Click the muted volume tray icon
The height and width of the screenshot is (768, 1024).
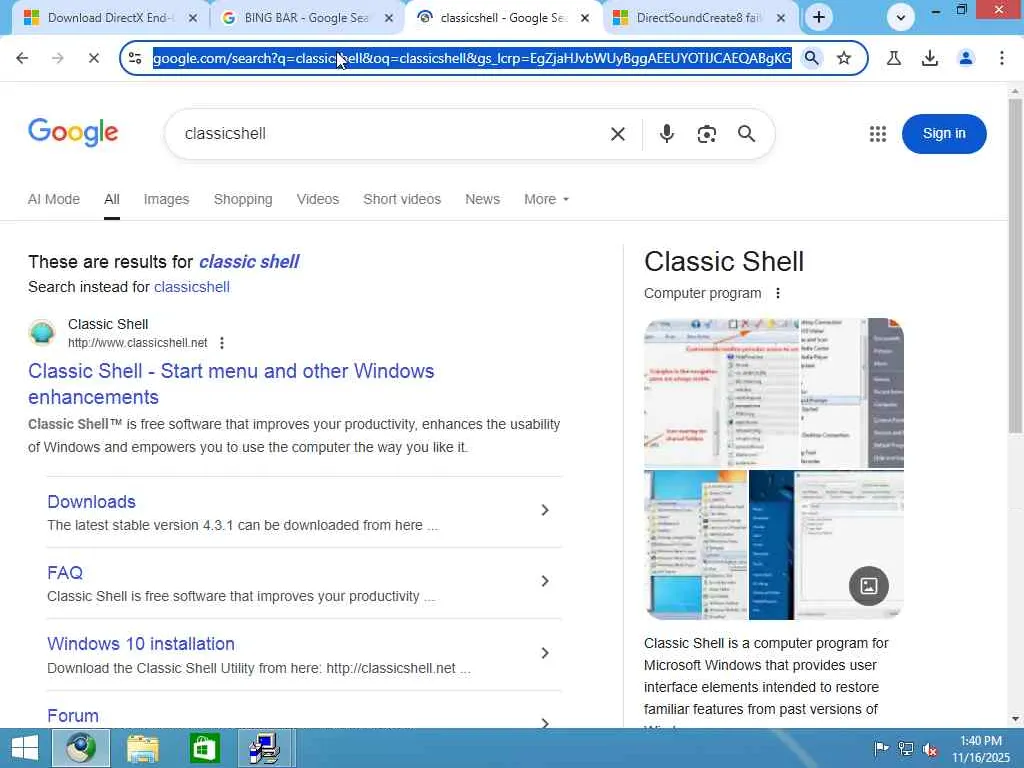pyautogui.click(x=930, y=749)
